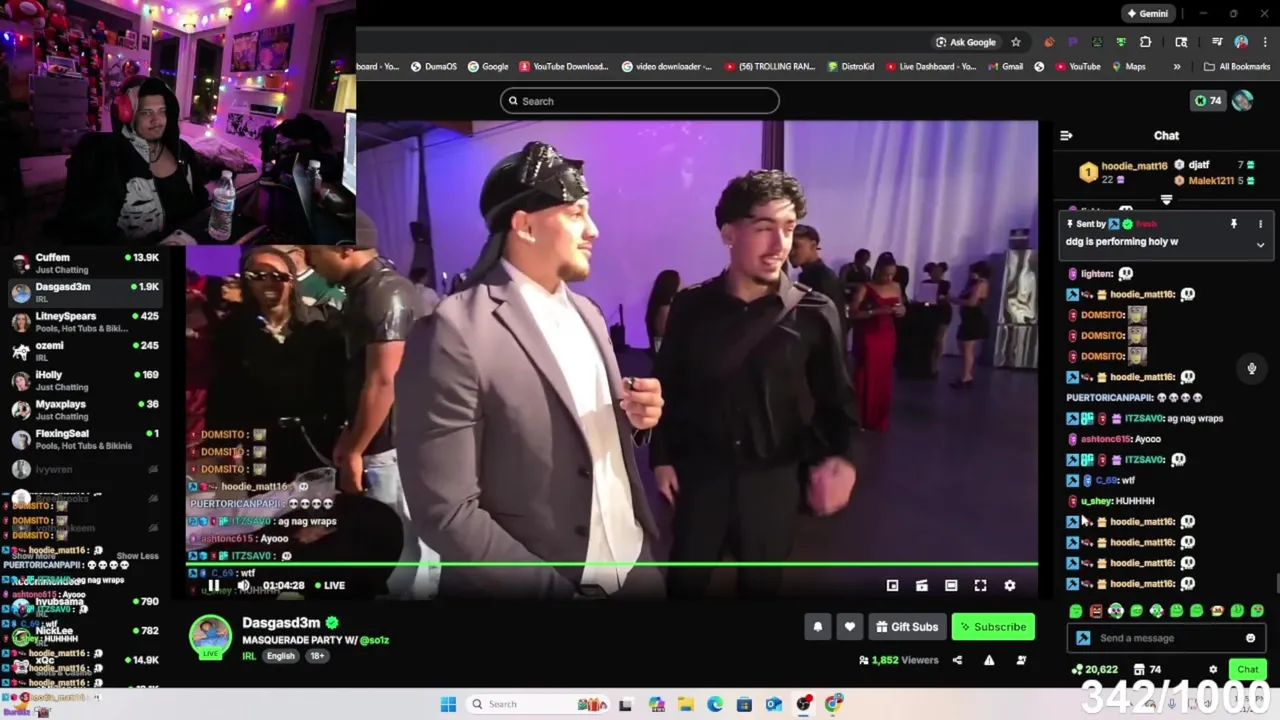Open Windows Start menu

[448, 704]
